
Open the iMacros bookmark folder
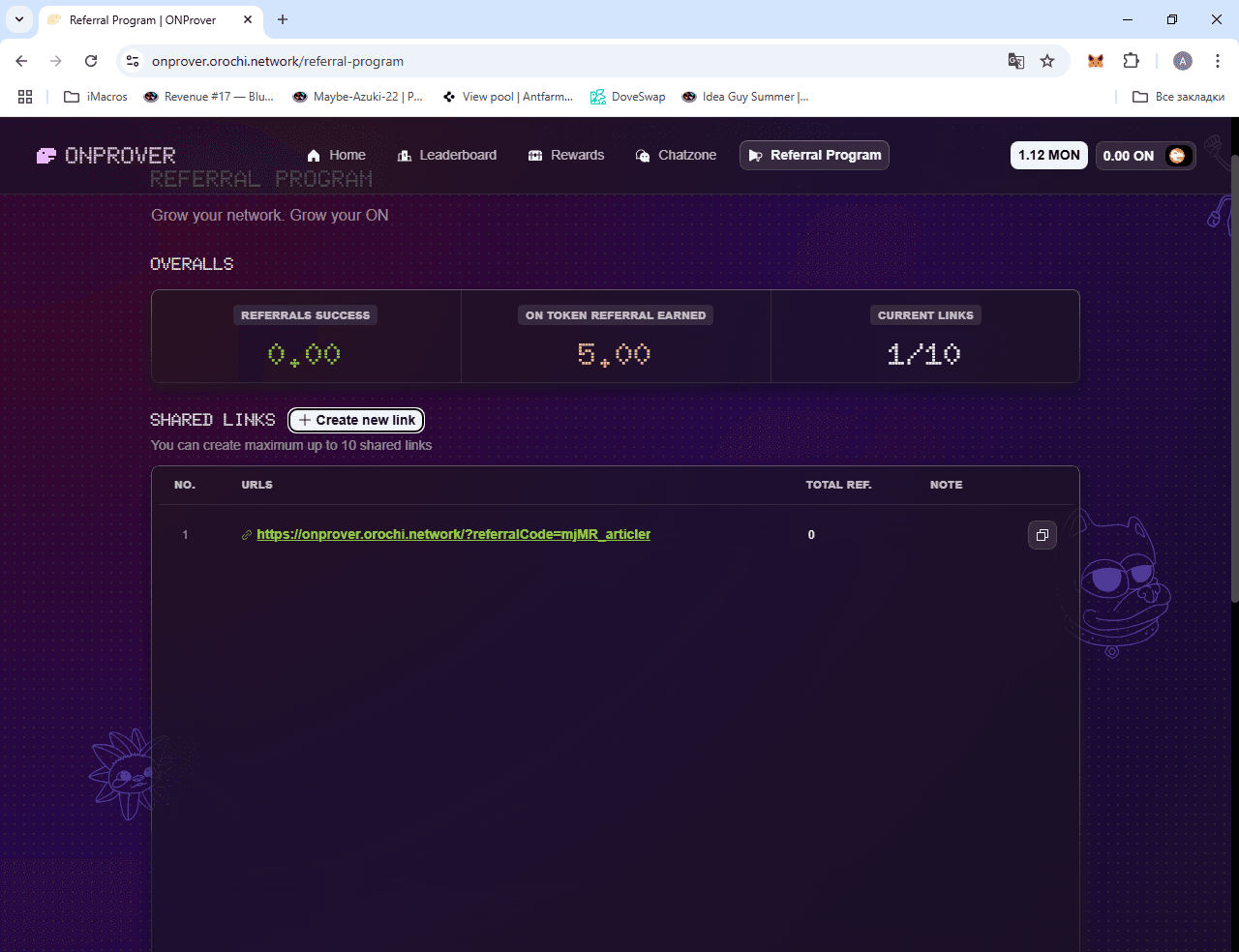[96, 97]
